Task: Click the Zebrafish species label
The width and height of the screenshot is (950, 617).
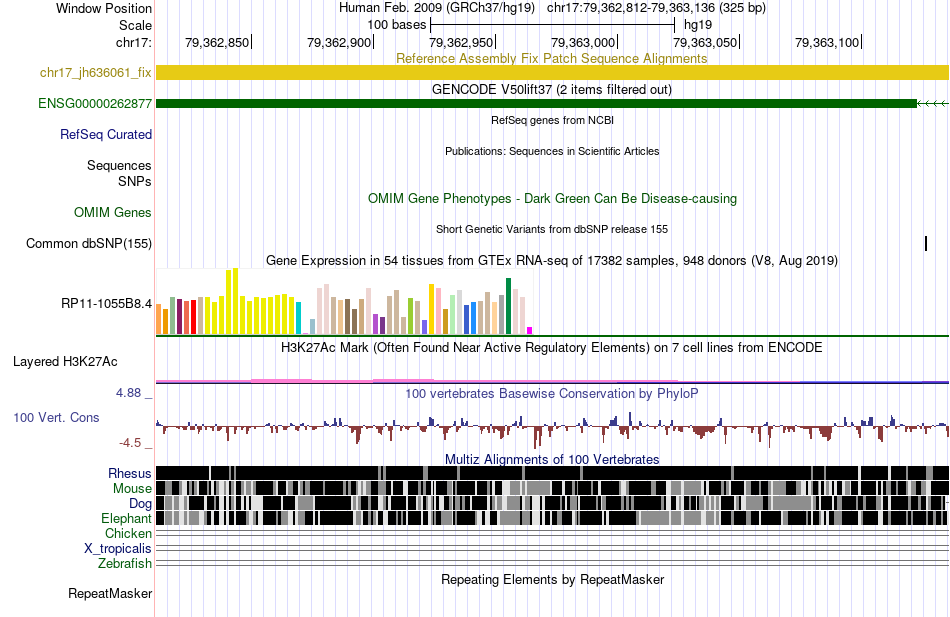Action: point(125,564)
